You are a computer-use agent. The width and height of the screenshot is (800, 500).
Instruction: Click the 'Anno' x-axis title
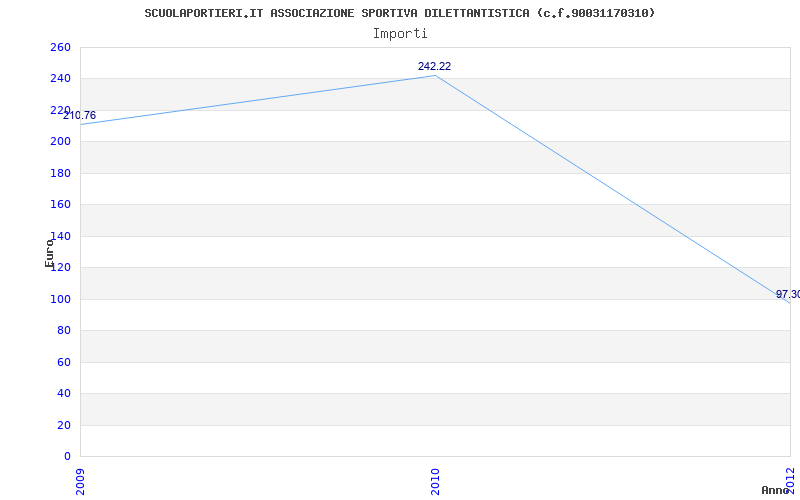pyautogui.click(x=775, y=490)
